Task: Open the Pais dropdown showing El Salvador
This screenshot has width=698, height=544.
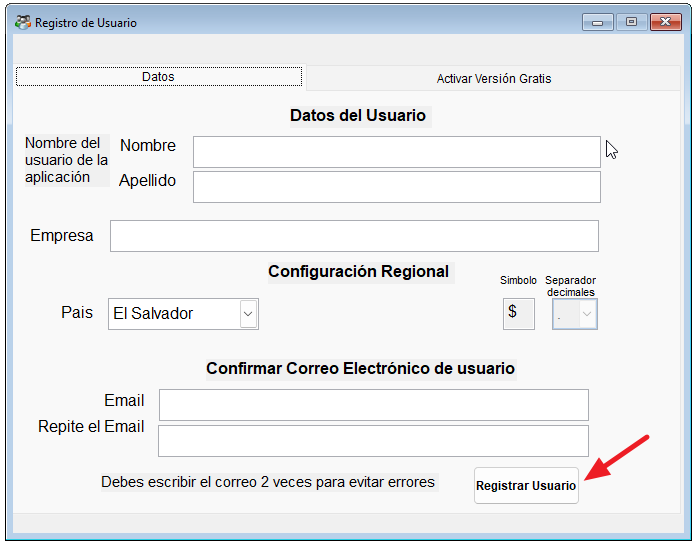Action: pos(183,314)
